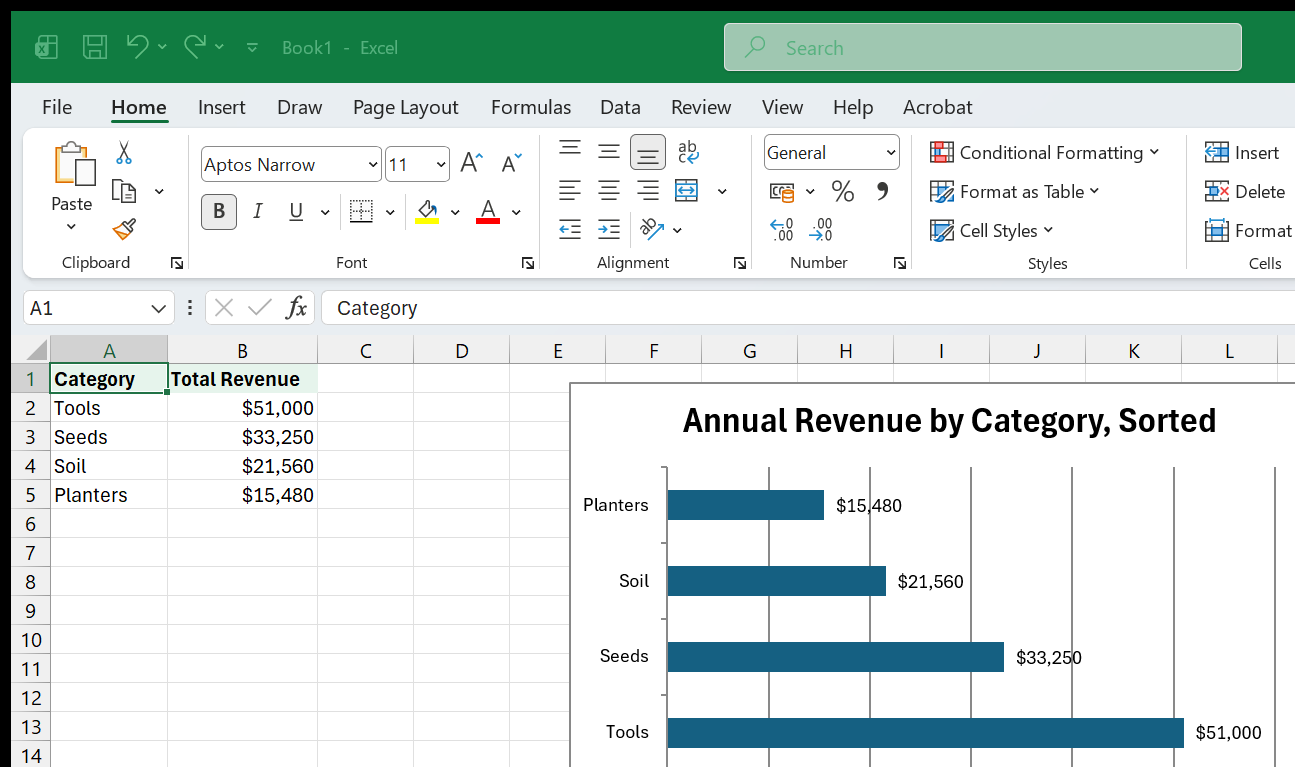Click the Save icon in title bar

click(x=94, y=47)
